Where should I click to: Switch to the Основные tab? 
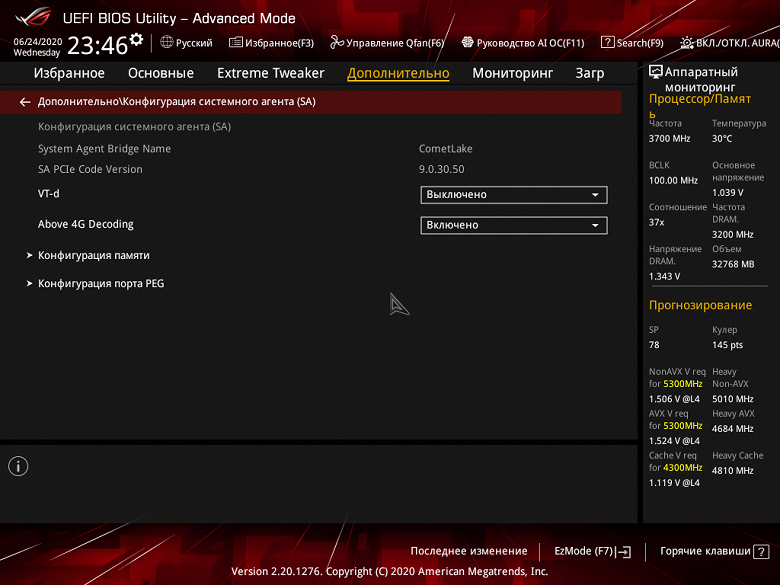pyautogui.click(x=161, y=73)
